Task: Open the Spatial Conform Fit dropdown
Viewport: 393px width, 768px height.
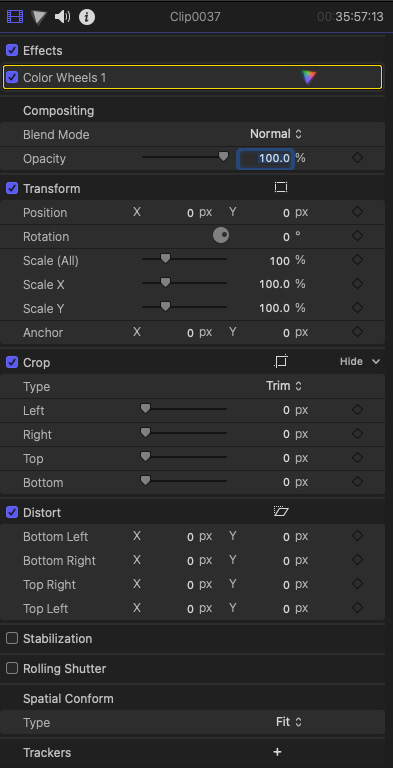Action: pos(289,721)
